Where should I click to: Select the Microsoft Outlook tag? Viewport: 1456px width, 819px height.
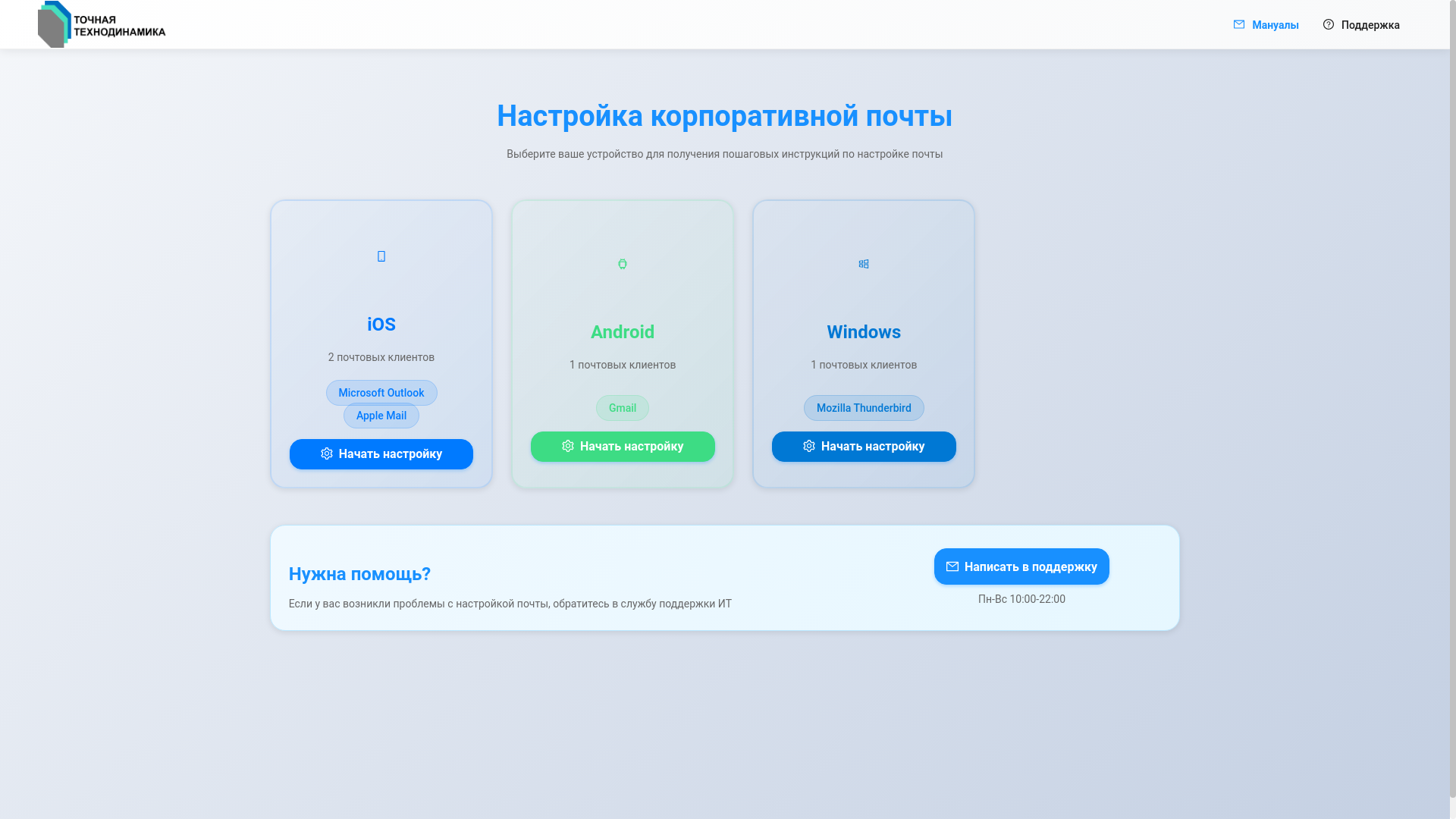[x=381, y=393]
